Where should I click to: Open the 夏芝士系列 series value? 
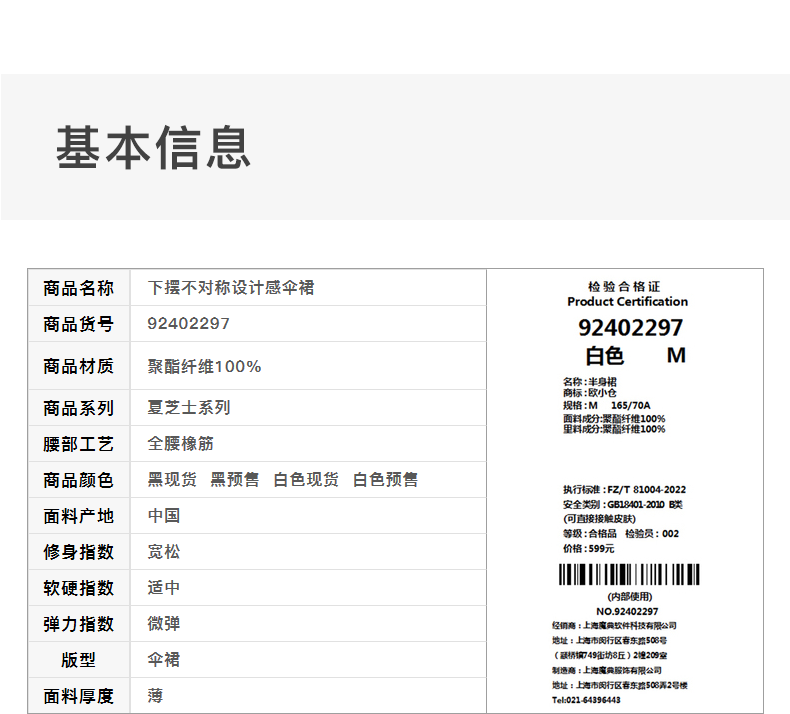pyautogui.click(x=189, y=408)
